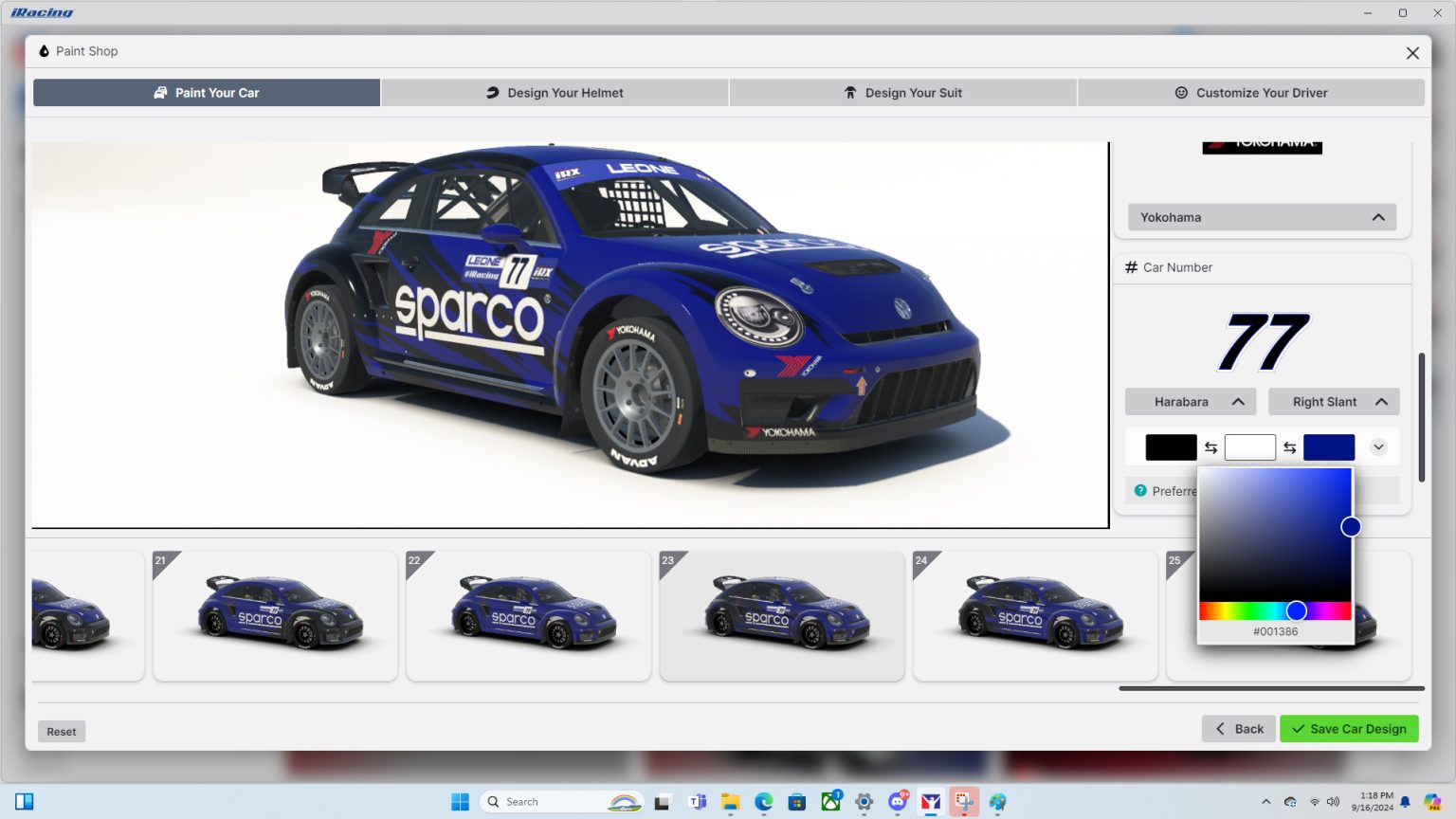Switch to the Customize Your Driver tab

click(x=1251, y=92)
